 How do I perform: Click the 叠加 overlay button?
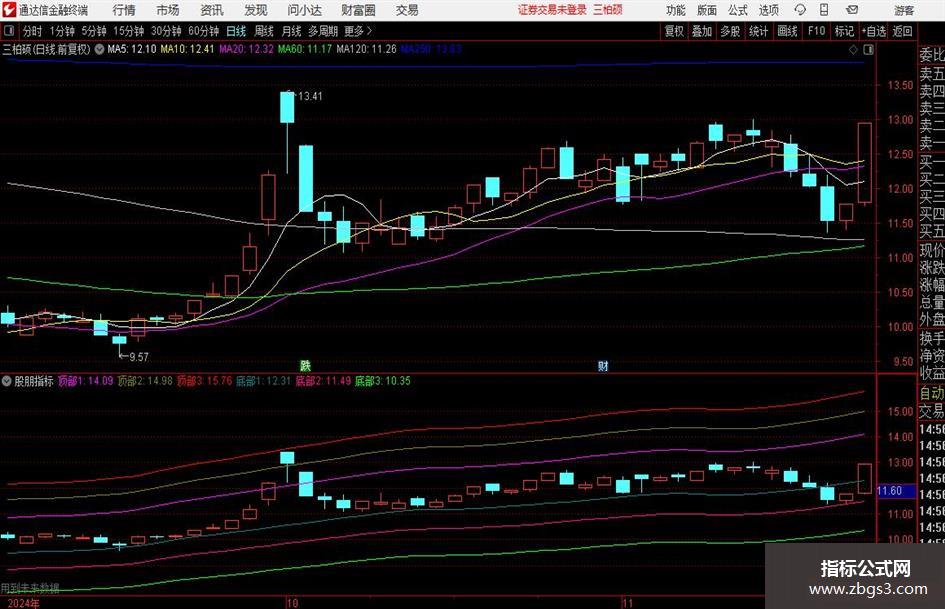pyautogui.click(x=702, y=31)
